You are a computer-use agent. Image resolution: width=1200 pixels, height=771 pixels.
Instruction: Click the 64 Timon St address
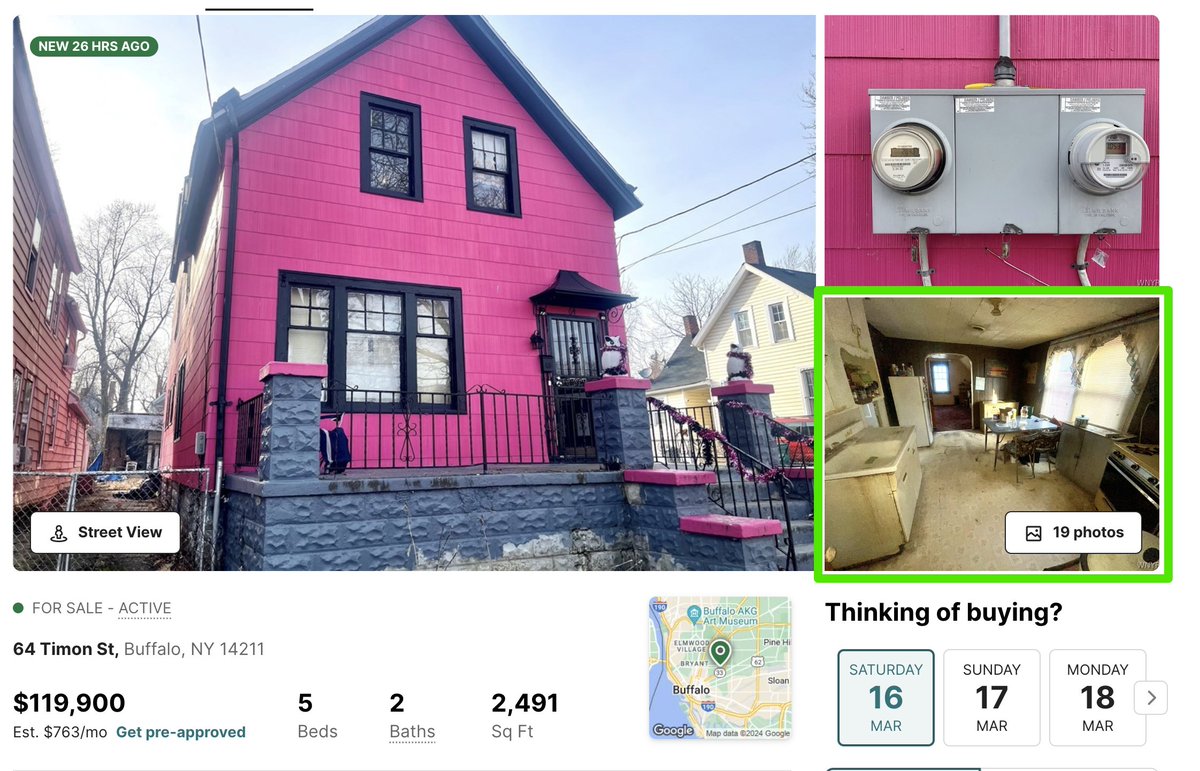pos(65,649)
